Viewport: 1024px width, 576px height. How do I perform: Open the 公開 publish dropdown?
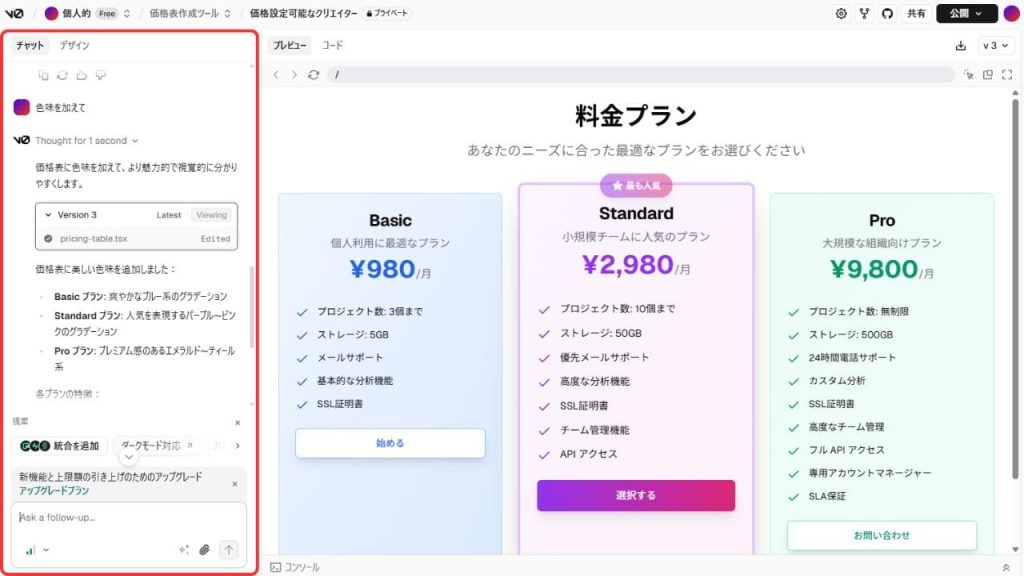click(967, 13)
